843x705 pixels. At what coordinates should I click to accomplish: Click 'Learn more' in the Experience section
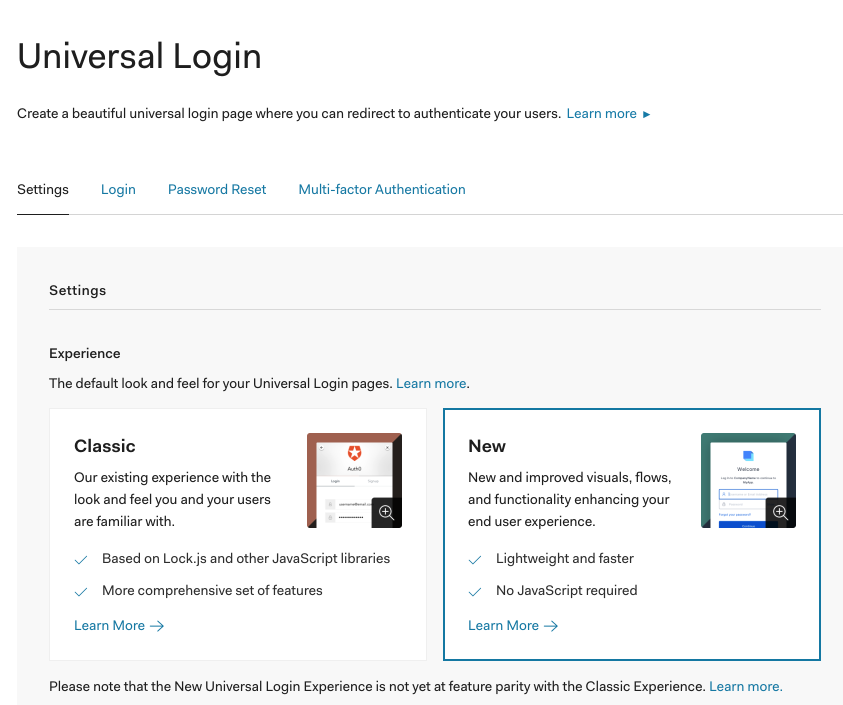pyautogui.click(x=431, y=383)
